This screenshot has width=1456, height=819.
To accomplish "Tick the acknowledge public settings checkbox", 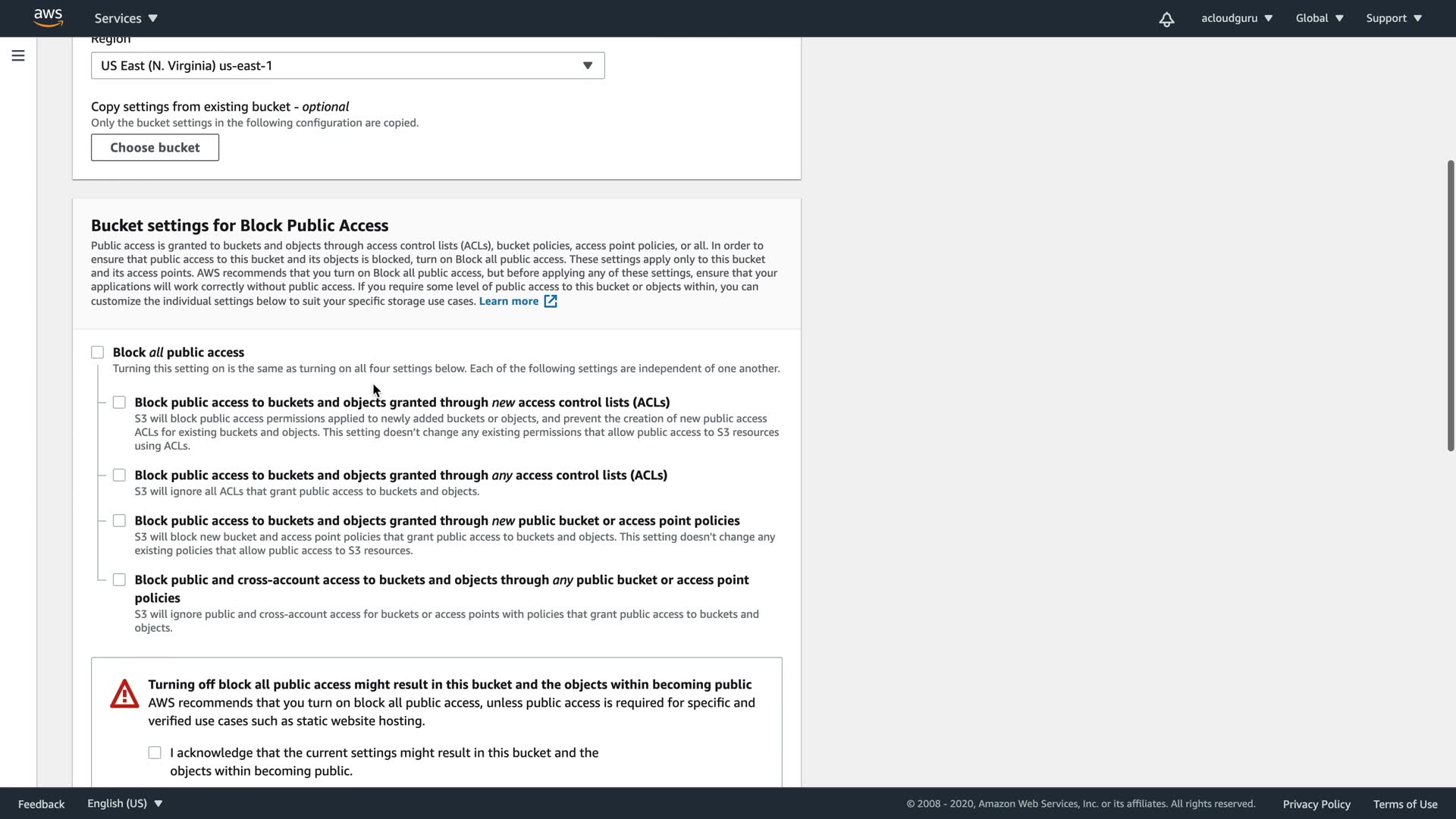I will tap(155, 753).
